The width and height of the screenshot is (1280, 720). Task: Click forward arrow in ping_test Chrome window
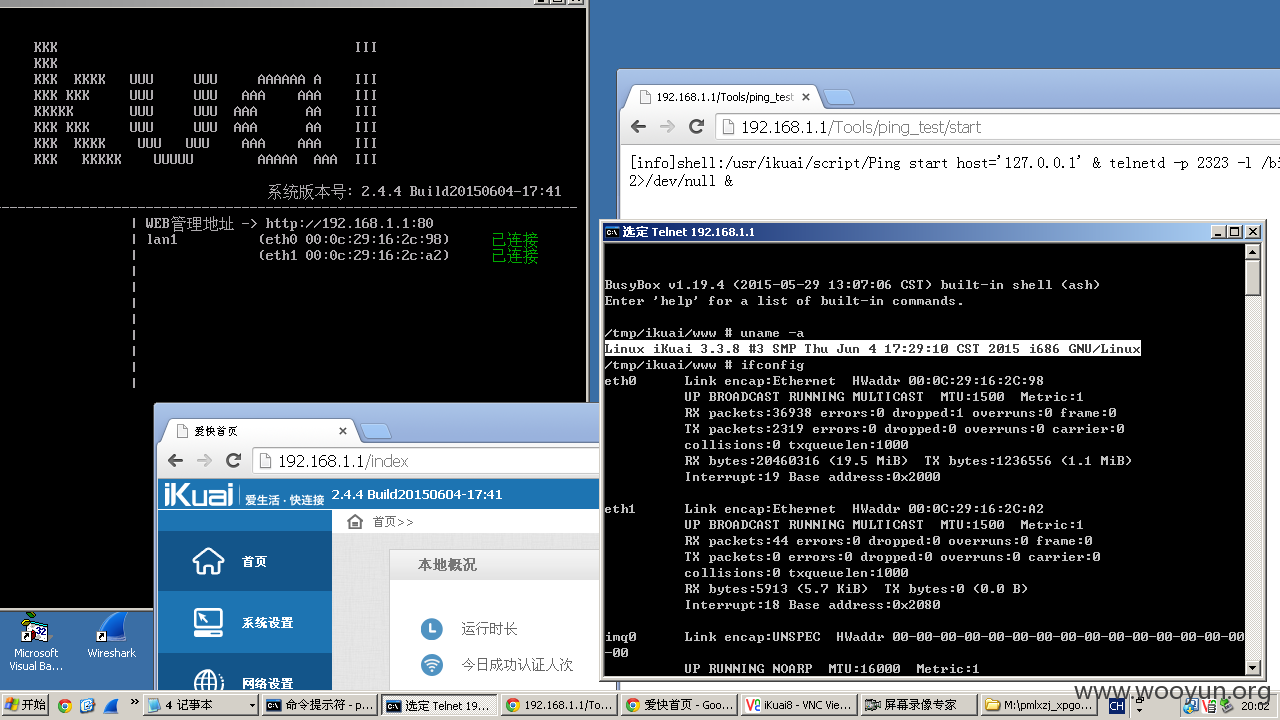click(667, 127)
